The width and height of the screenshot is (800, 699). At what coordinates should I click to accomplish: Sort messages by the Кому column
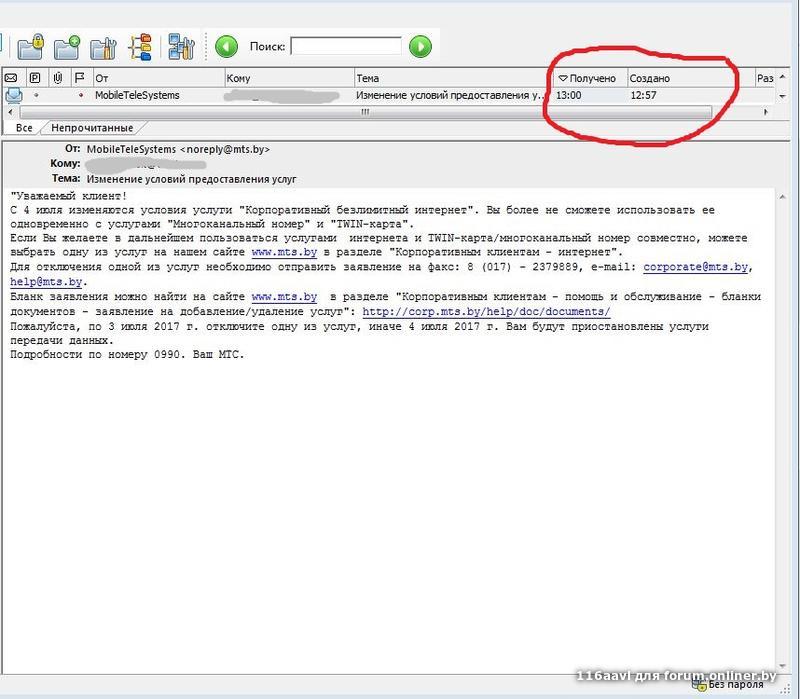(x=289, y=78)
